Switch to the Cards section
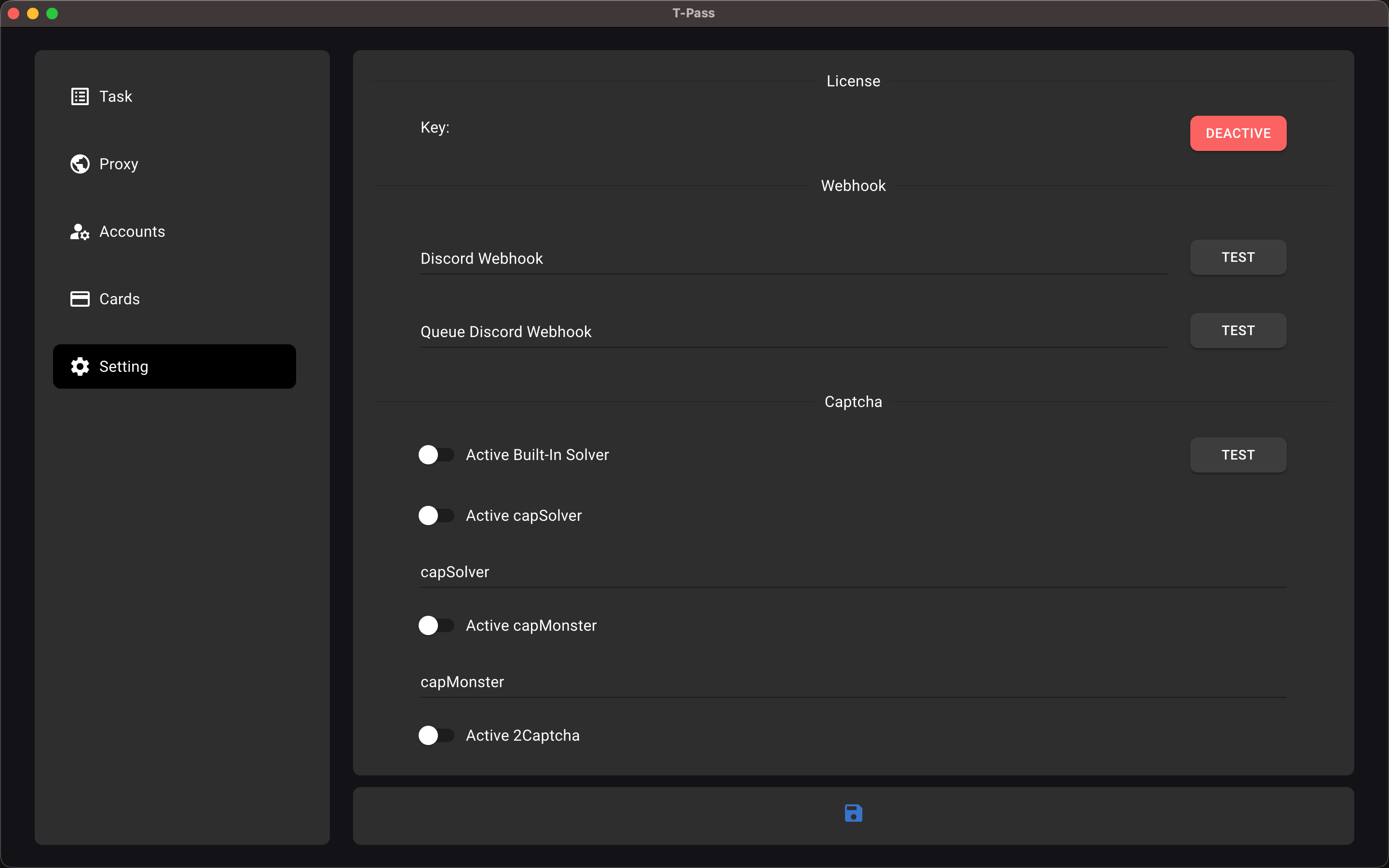1389x868 pixels. pyautogui.click(x=120, y=298)
